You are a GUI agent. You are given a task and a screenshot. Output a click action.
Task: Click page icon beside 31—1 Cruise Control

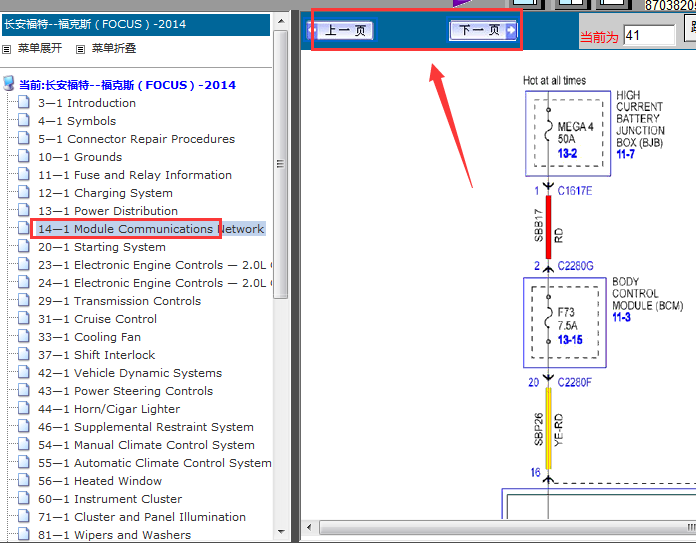click(24, 318)
